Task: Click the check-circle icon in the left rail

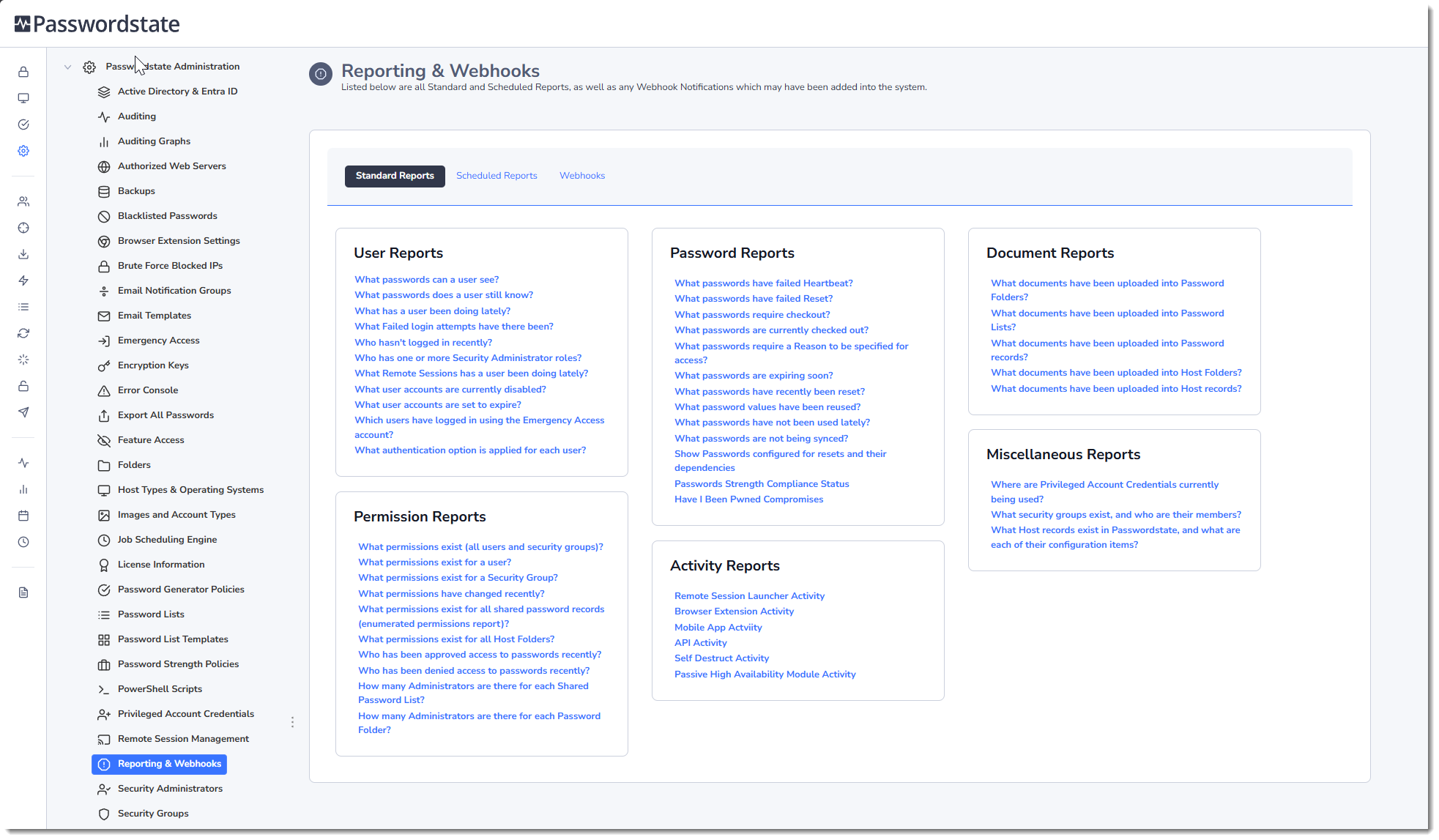Action: tap(23, 124)
